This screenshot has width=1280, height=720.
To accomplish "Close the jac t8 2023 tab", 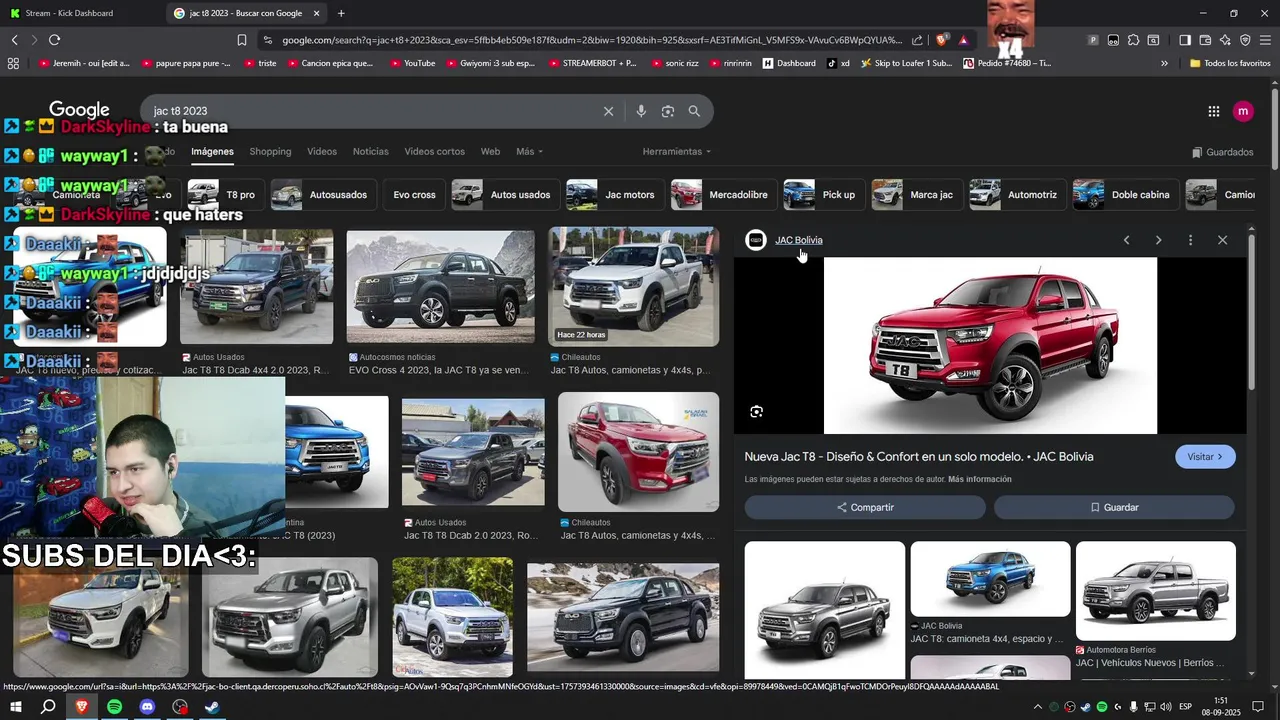I will 317,13.
